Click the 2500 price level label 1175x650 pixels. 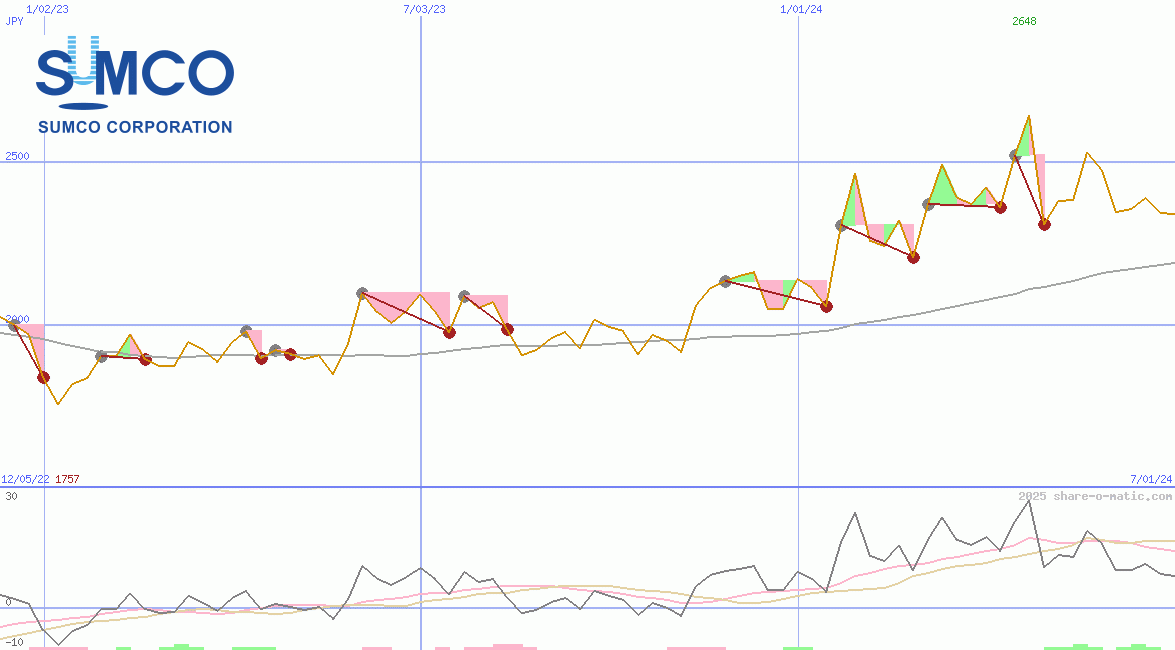pos(17,157)
